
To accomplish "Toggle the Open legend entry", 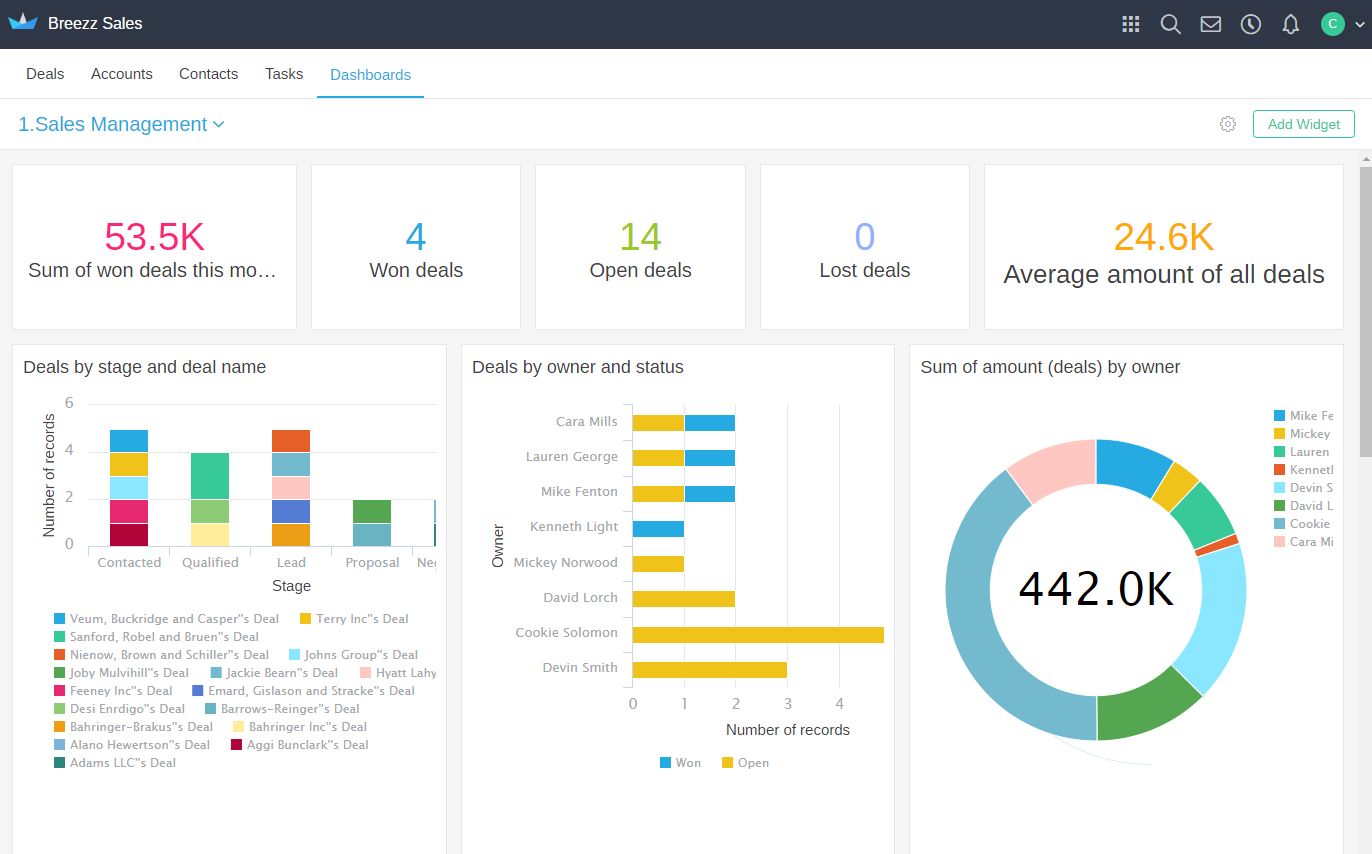I will click(745, 762).
